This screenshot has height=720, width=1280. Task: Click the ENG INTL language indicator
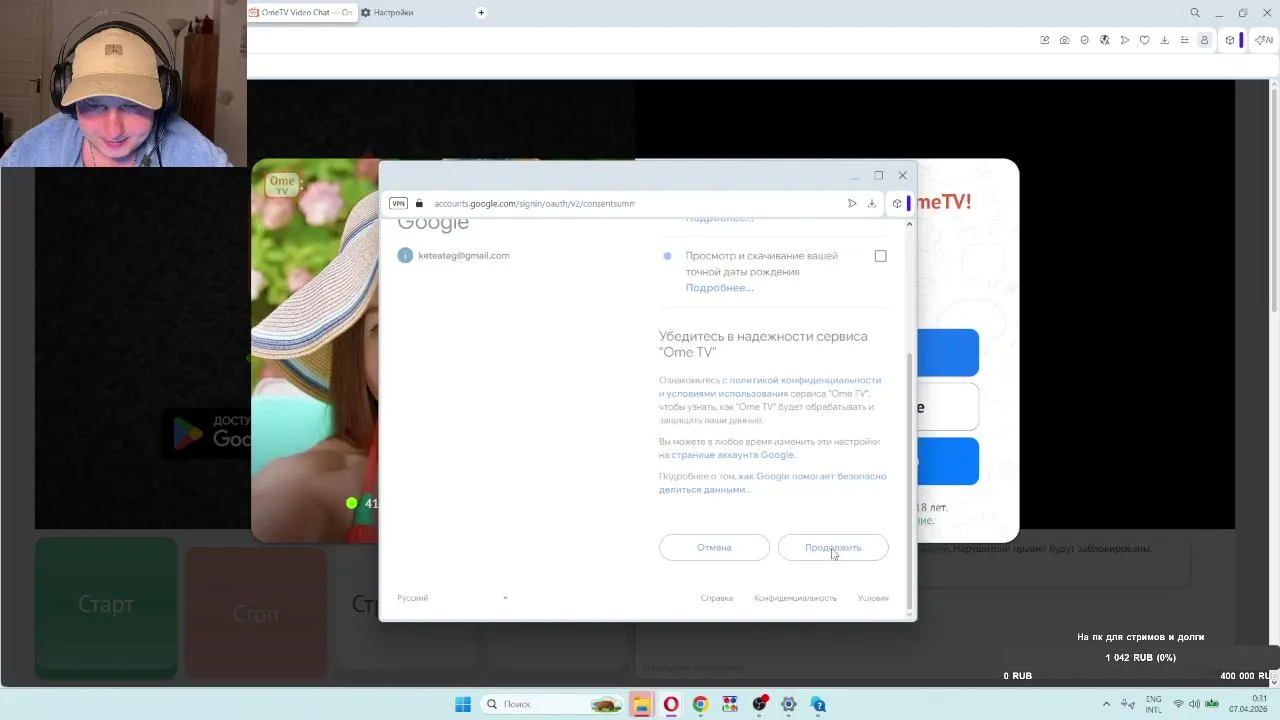coord(1154,704)
